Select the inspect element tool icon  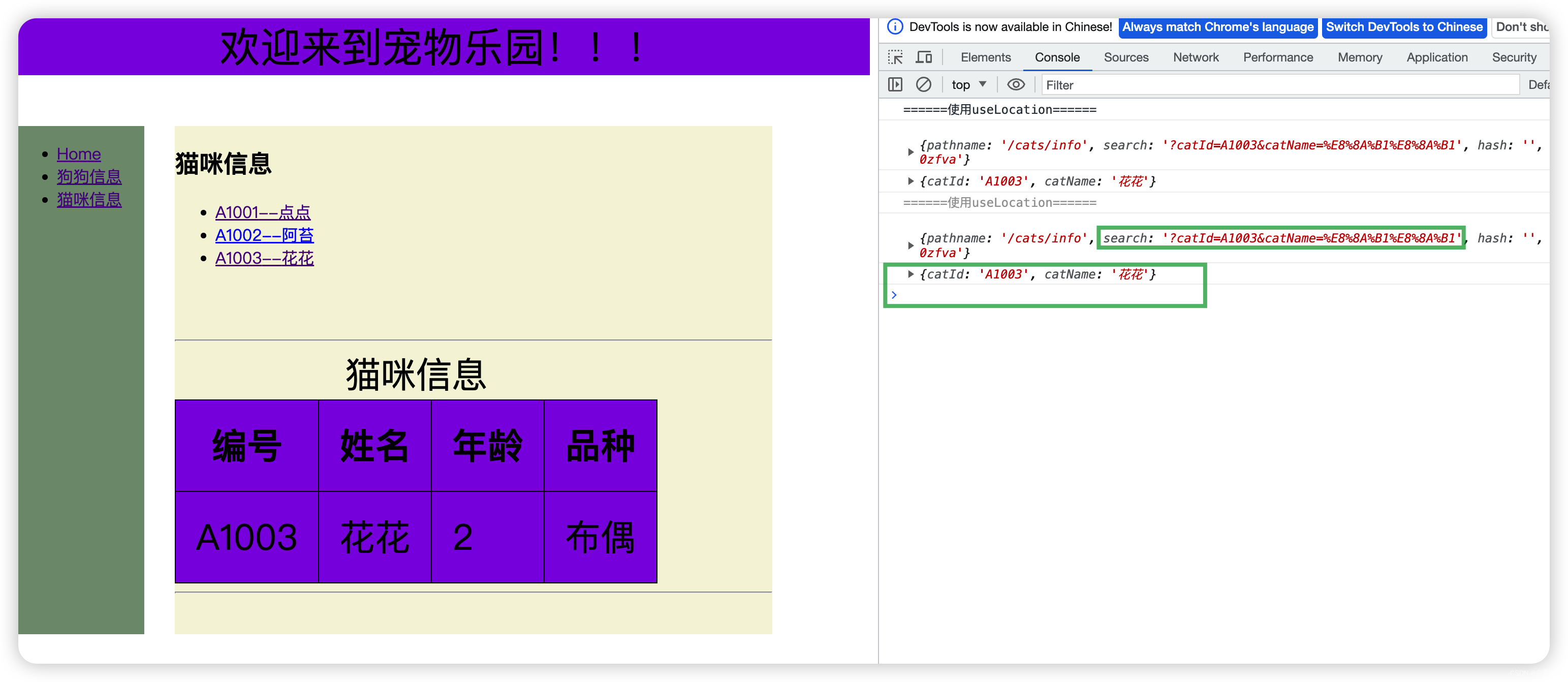click(x=895, y=57)
